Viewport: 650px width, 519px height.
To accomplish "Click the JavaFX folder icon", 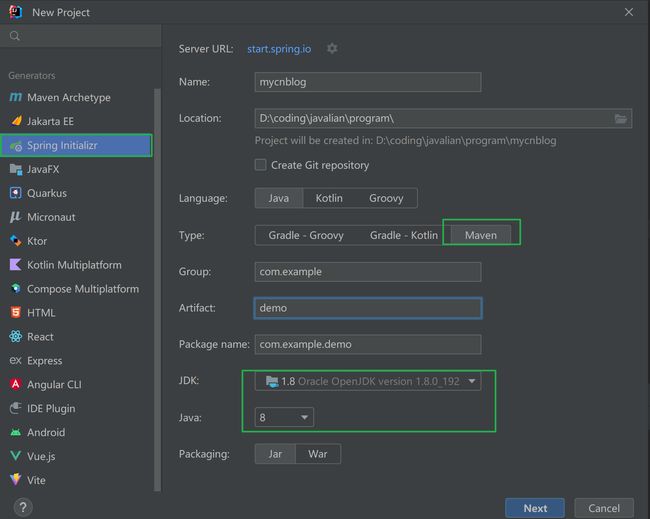I will [16, 169].
